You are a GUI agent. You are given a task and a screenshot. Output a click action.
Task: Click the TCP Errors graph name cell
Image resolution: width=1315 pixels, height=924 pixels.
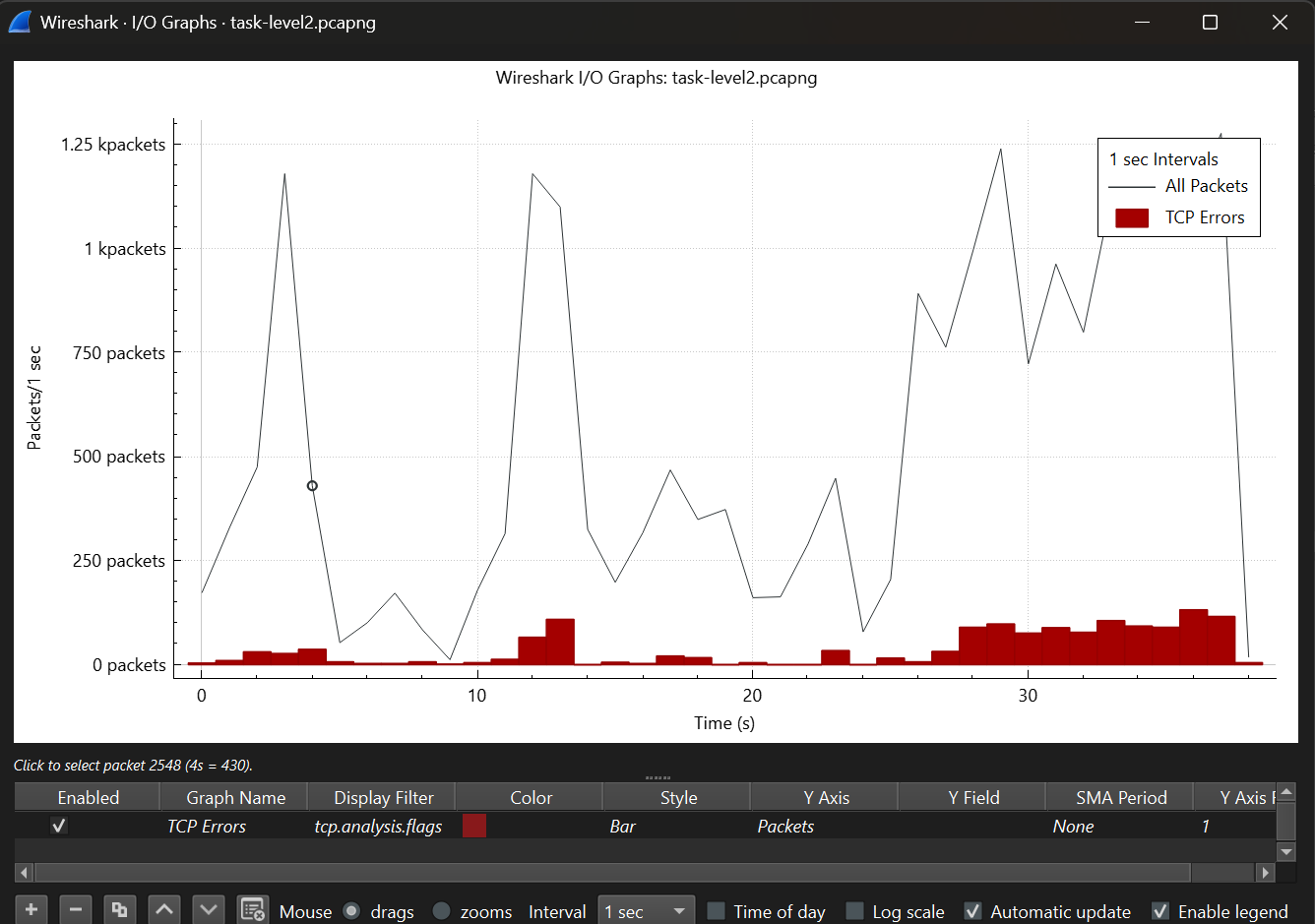pos(234,826)
